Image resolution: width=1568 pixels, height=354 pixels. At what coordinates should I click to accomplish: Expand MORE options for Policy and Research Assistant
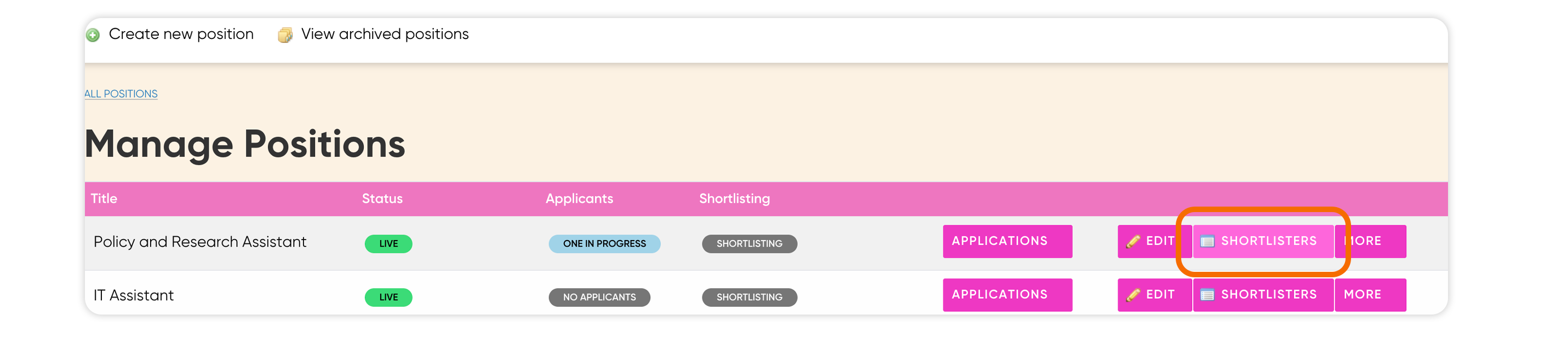tap(1370, 241)
